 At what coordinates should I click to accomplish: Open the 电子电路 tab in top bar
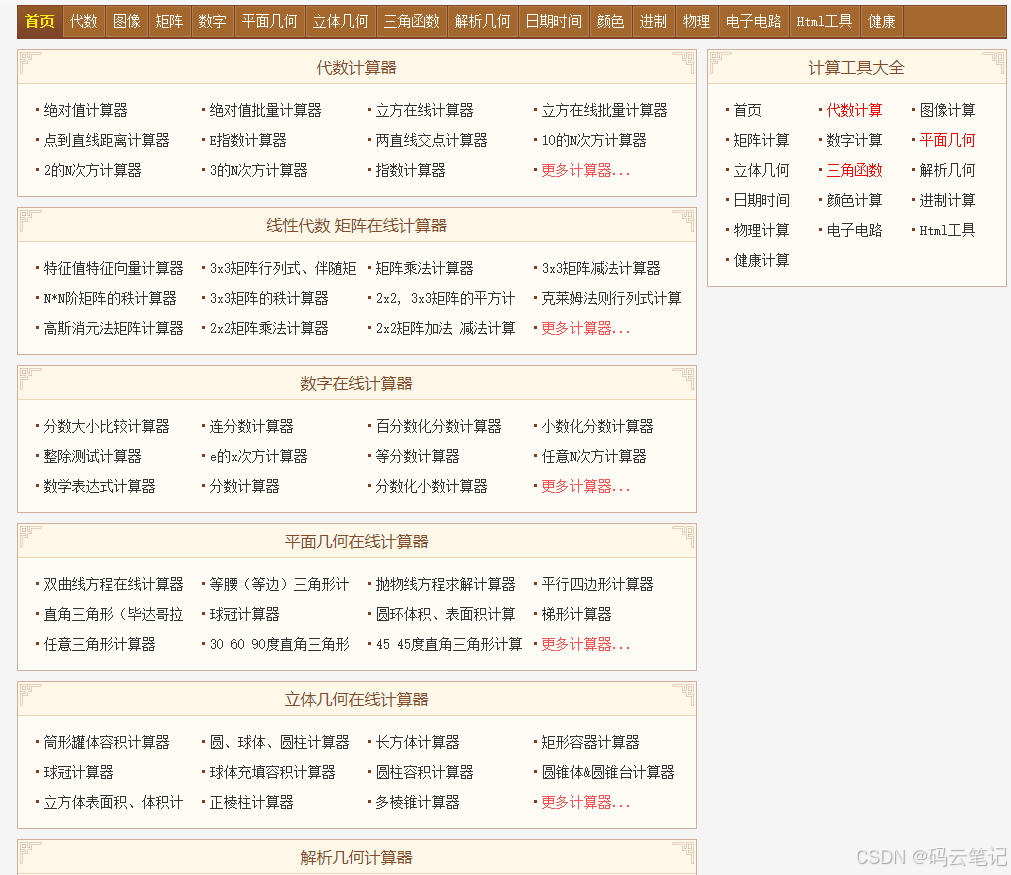click(x=753, y=21)
